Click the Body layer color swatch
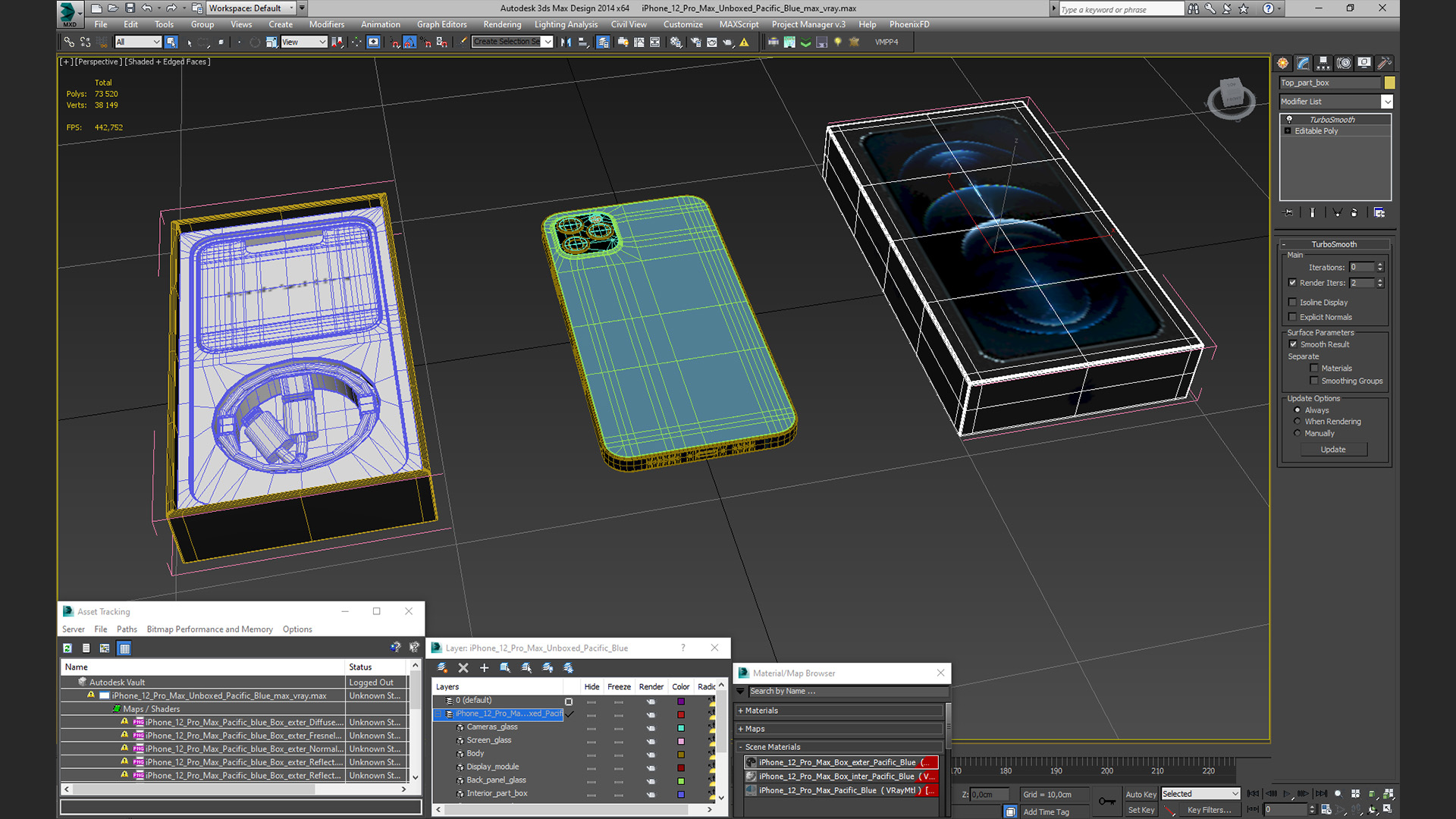The height and width of the screenshot is (819, 1456). click(x=681, y=755)
